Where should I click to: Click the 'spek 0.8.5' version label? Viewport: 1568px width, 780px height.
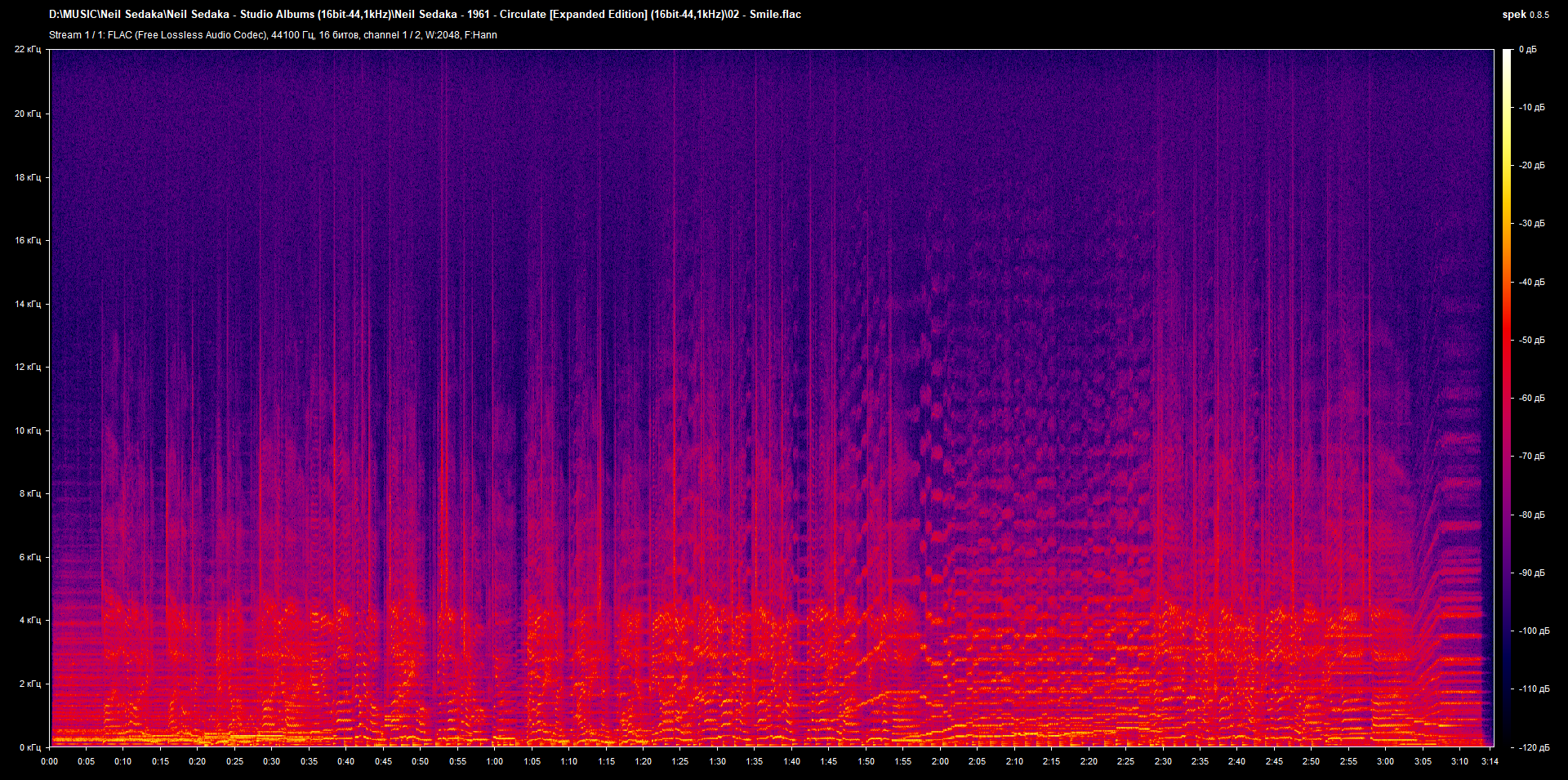point(1526,15)
